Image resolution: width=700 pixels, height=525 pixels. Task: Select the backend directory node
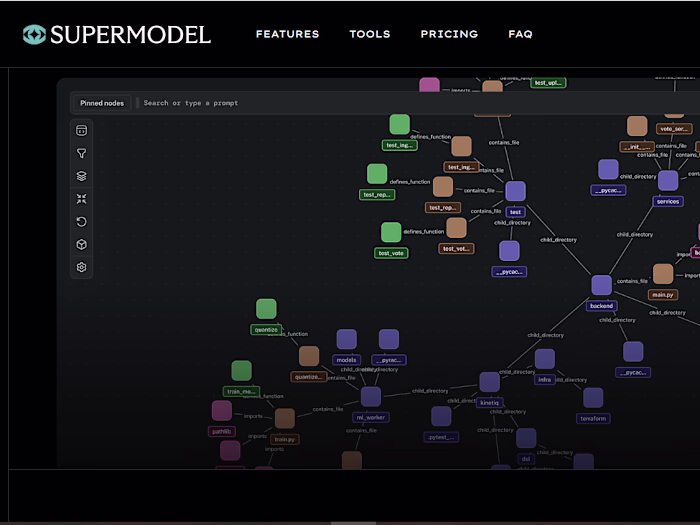601,285
